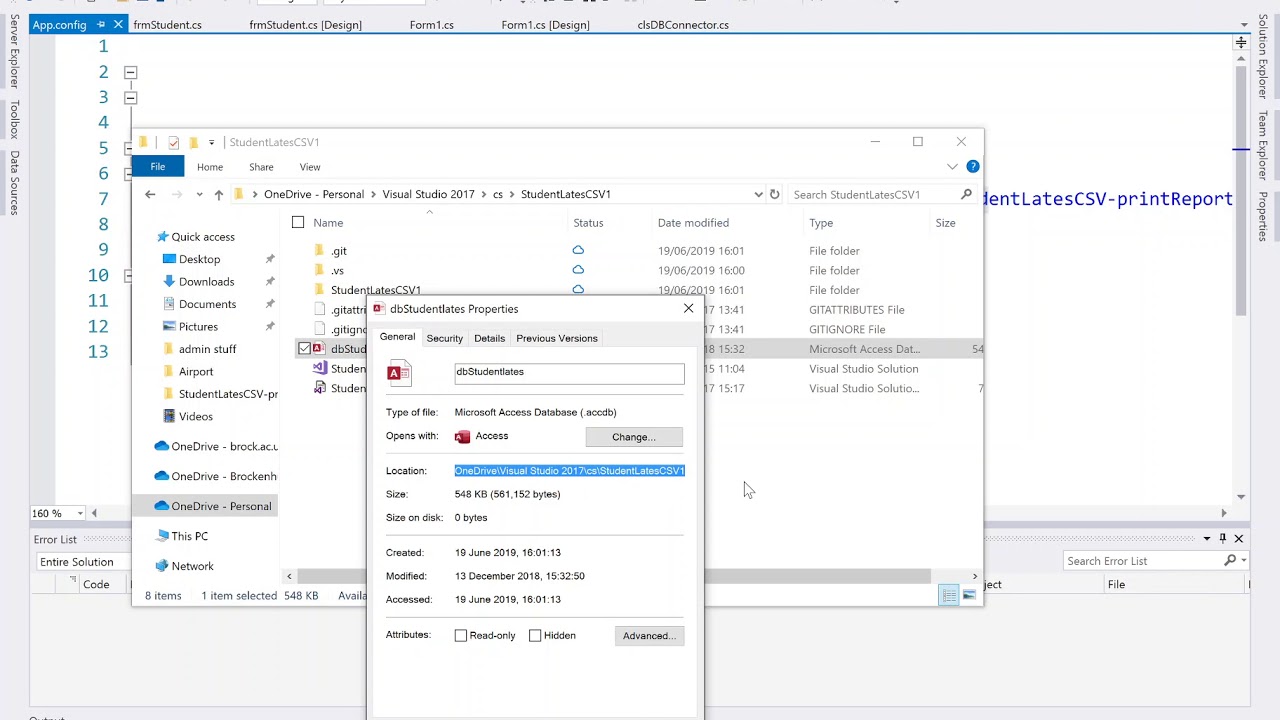Click Visual Studio 2017 breadcrumb
Screen dimensions: 1280x720
(428, 194)
